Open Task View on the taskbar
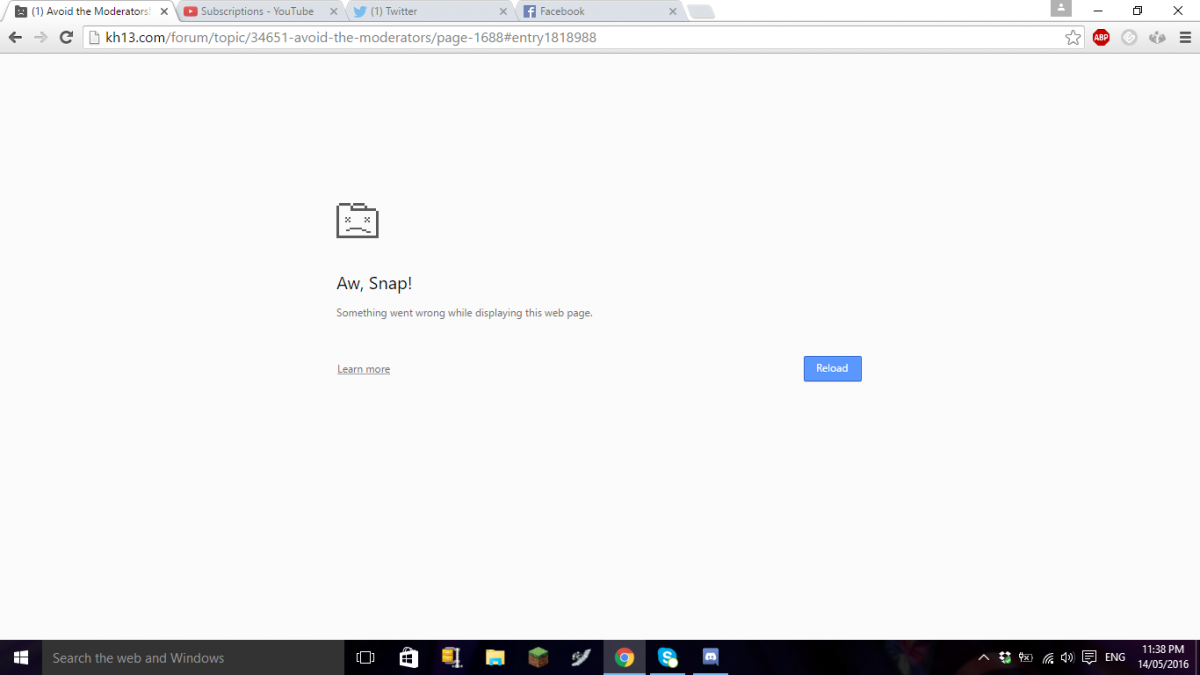The image size is (1200, 675). pyautogui.click(x=365, y=658)
